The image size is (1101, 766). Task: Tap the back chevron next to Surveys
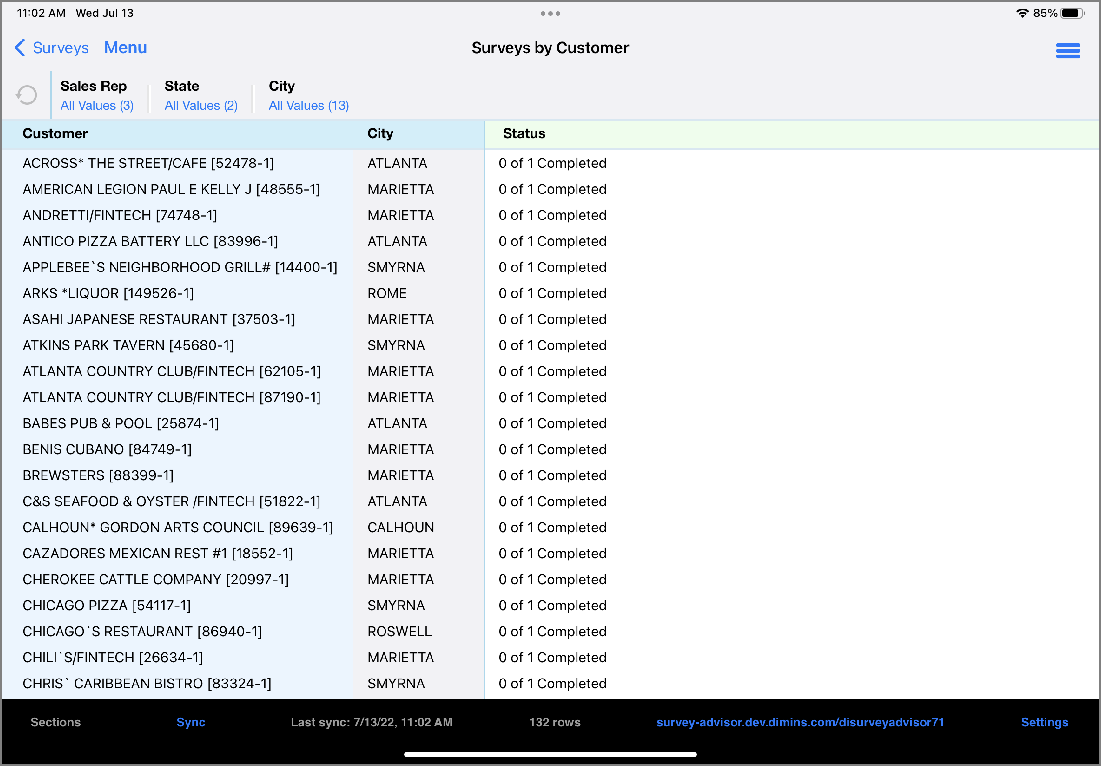click(20, 48)
